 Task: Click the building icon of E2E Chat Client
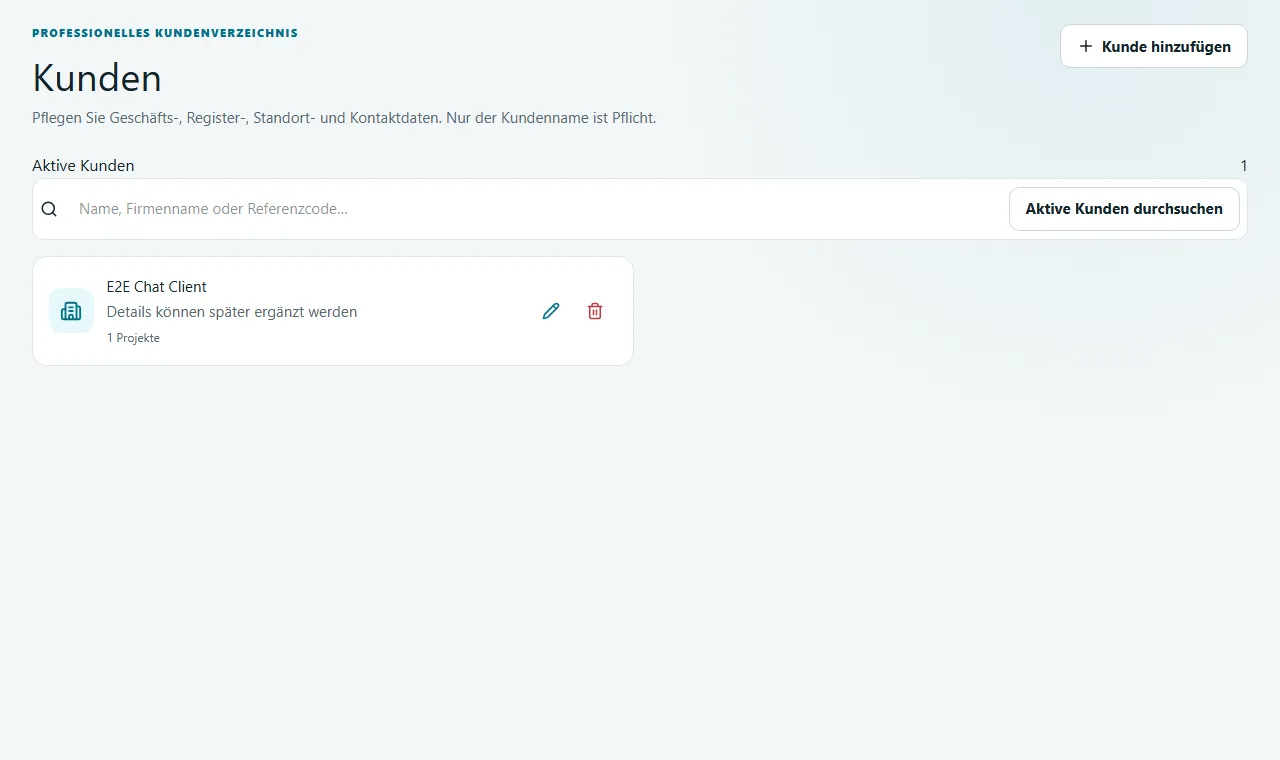(x=71, y=311)
